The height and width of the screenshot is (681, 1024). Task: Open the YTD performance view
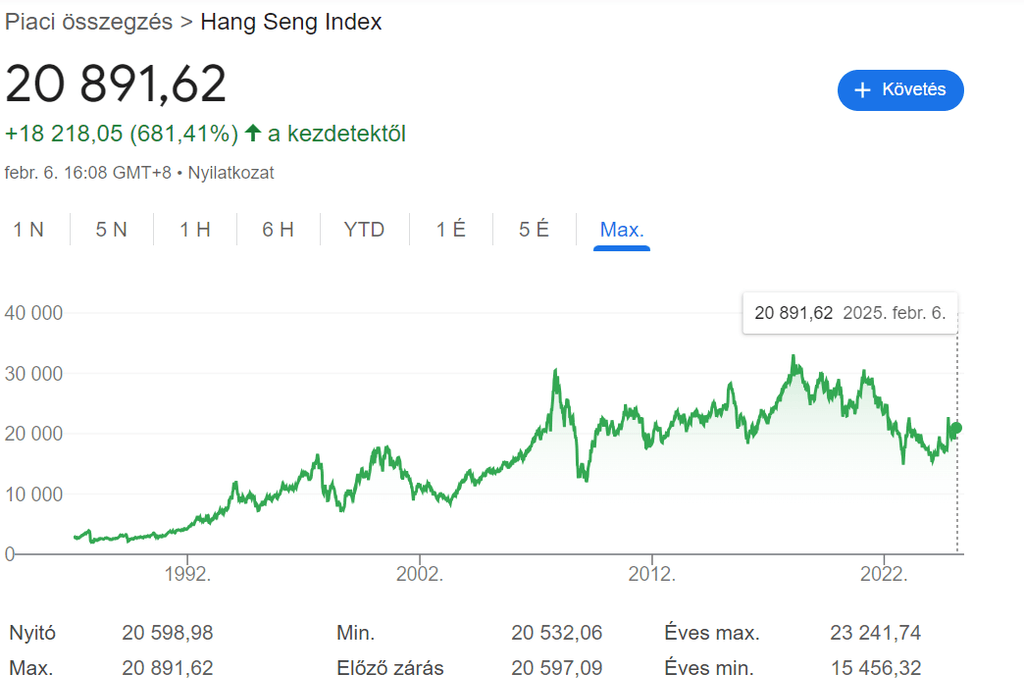[x=364, y=229]
